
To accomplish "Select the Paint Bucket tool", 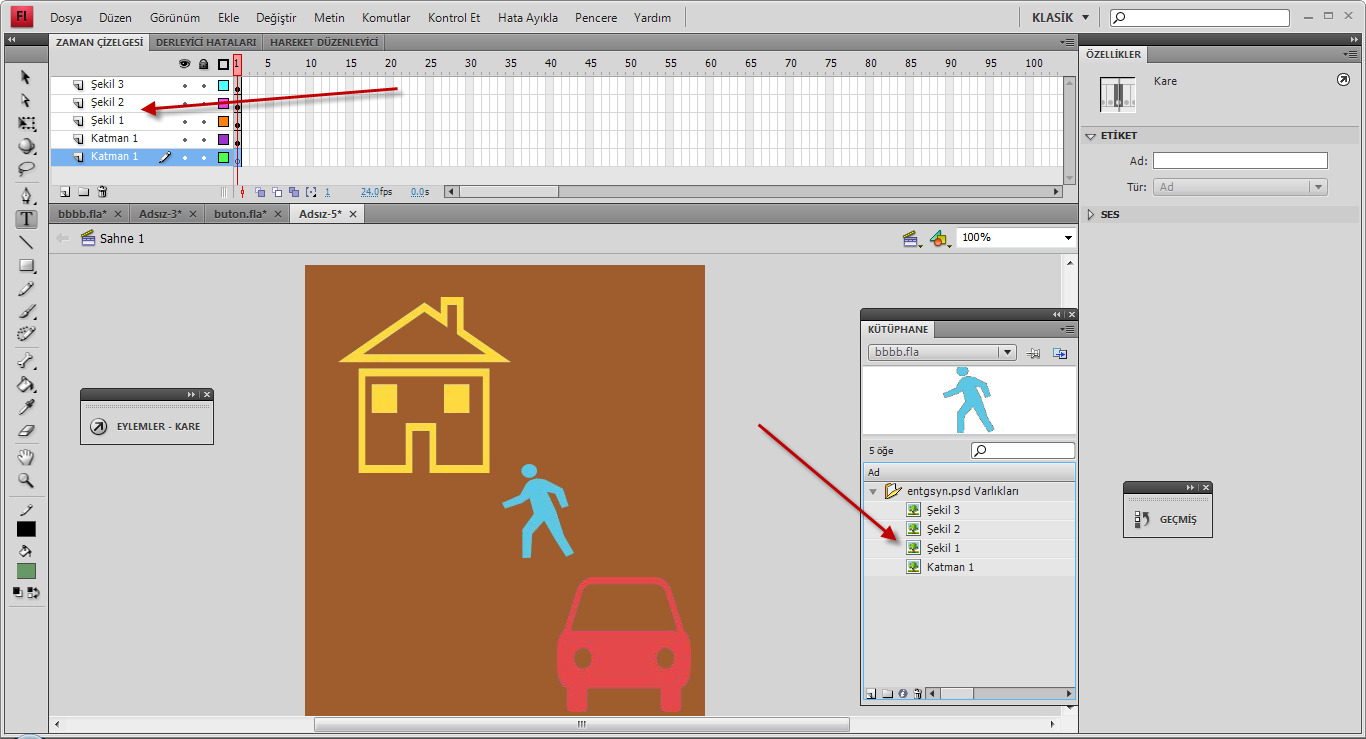I will pyautogui.click(x=26, y=384).
